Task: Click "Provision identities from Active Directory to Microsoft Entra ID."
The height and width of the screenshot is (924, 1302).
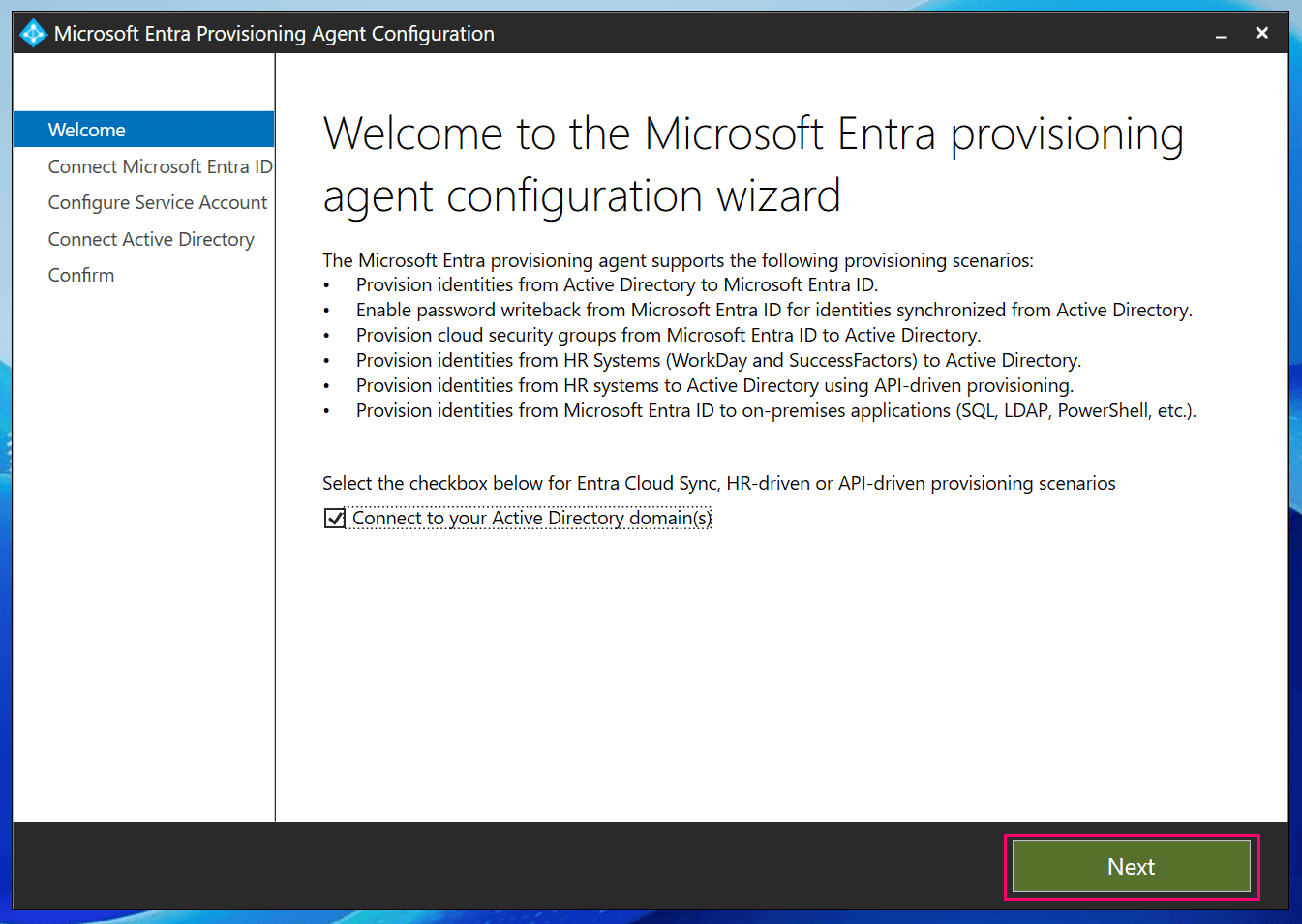Action: (x=617, y=284)
